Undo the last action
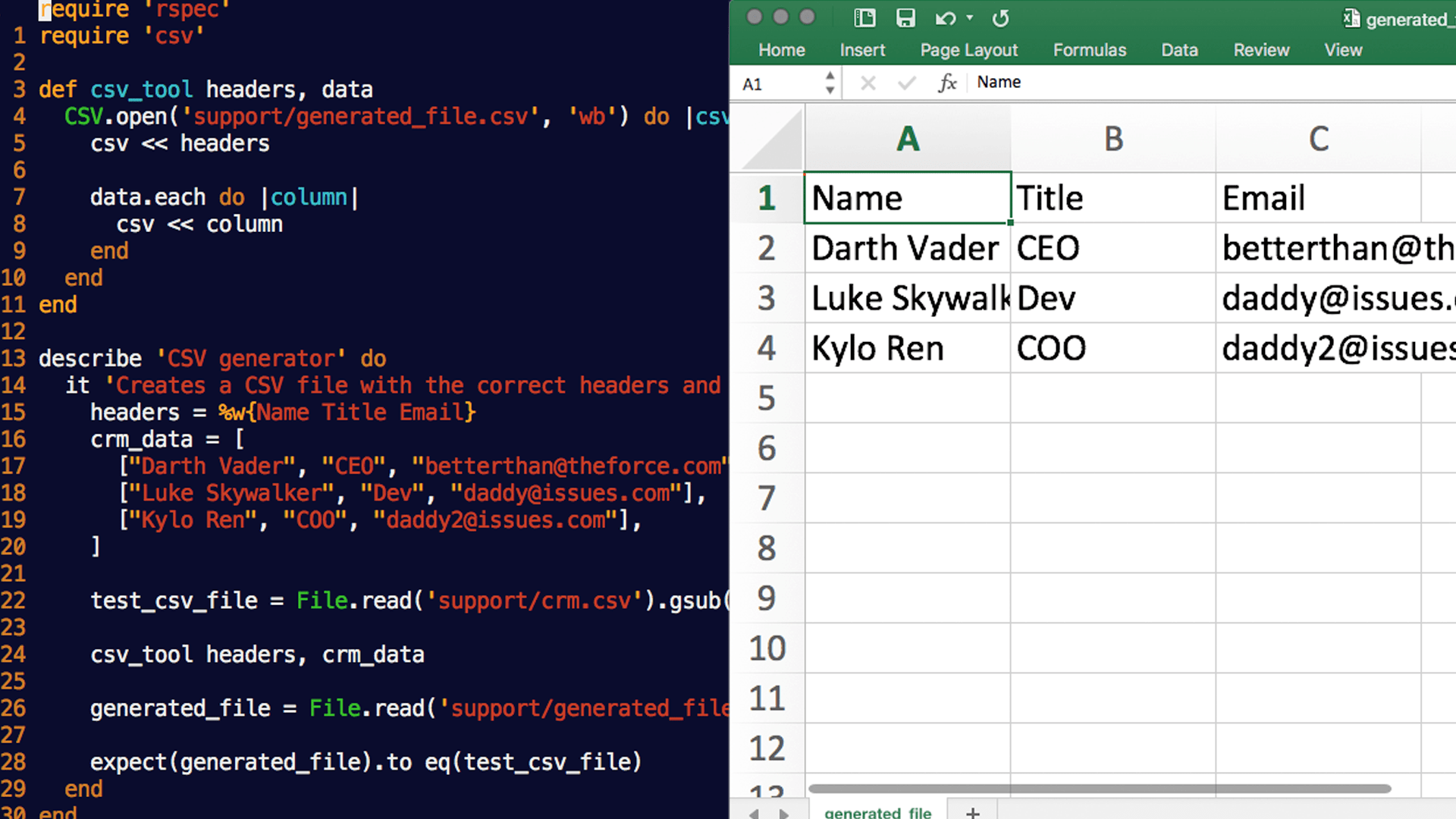 click(944, 18)
